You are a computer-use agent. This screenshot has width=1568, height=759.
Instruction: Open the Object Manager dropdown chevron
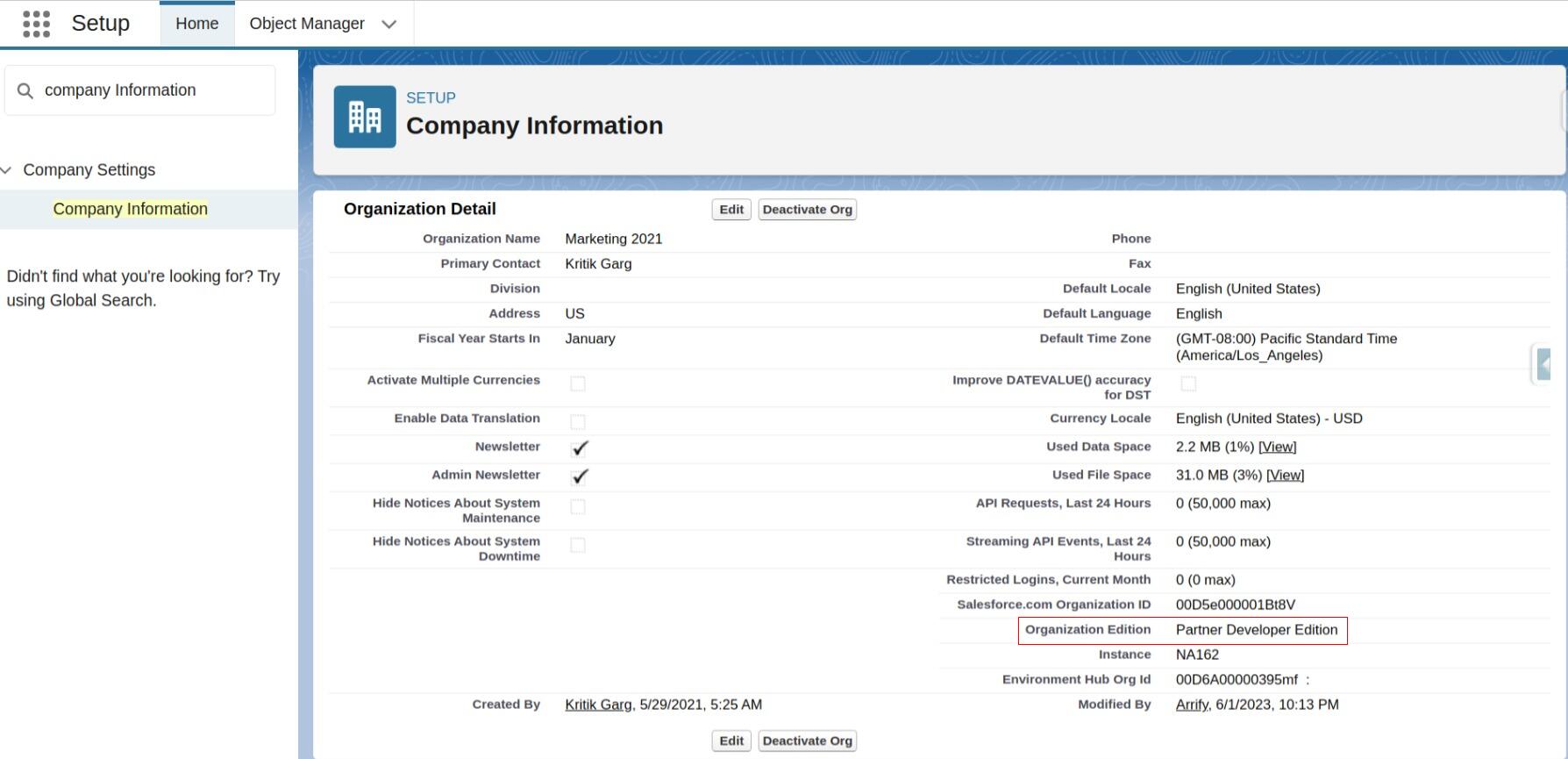(x=389, y=25)
